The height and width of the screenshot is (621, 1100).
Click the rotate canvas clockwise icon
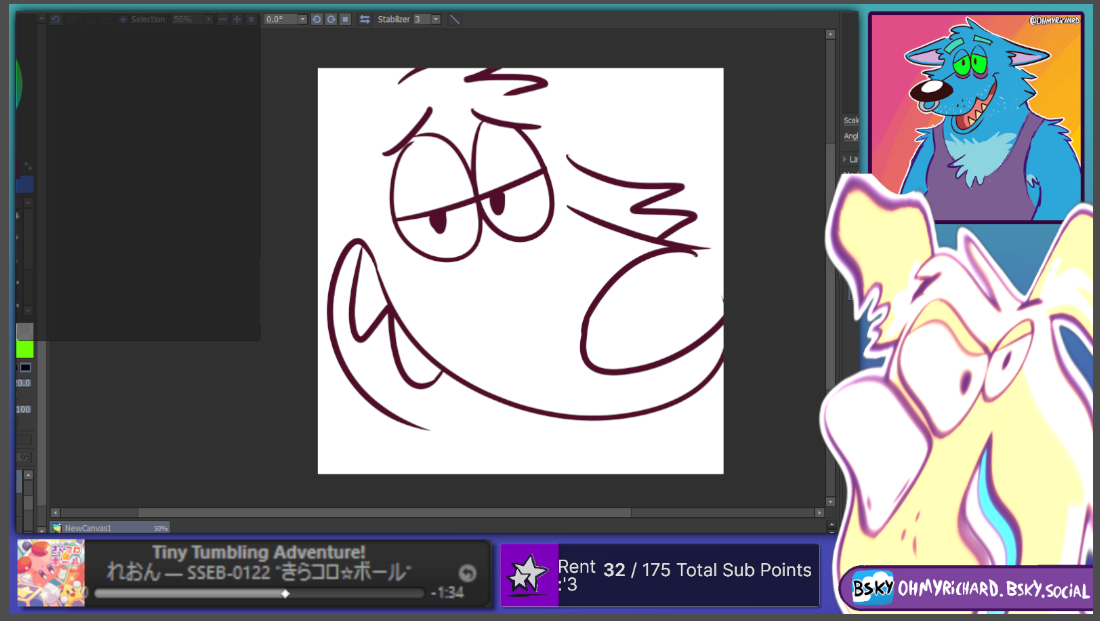(330, 19)
